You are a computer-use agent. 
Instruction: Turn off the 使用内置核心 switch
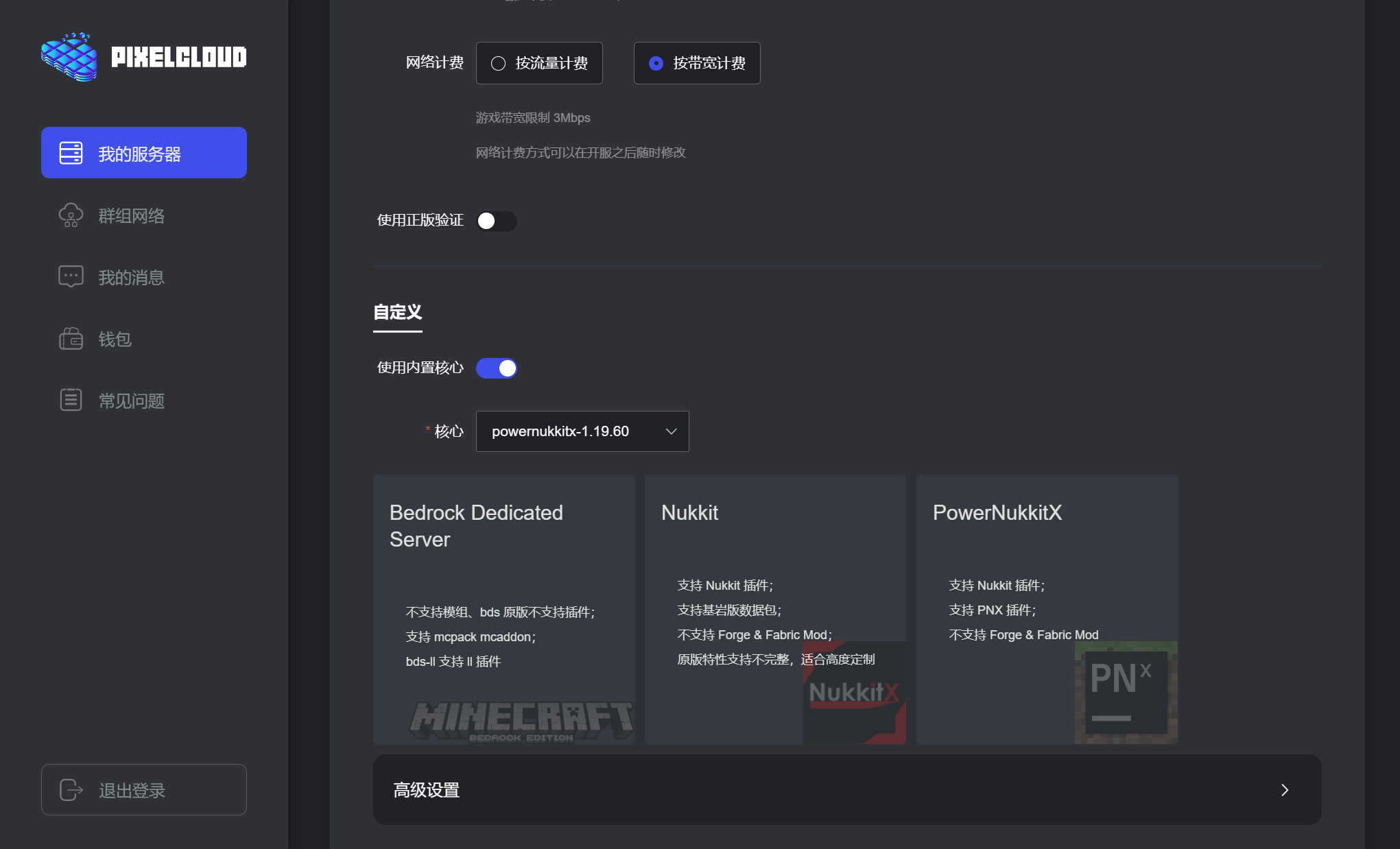(496, 368)
